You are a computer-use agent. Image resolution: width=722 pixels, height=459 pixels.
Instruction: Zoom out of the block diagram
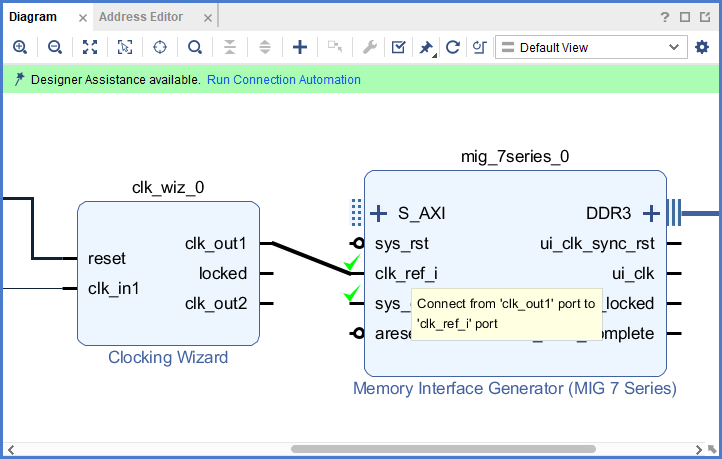coord(55,47)
